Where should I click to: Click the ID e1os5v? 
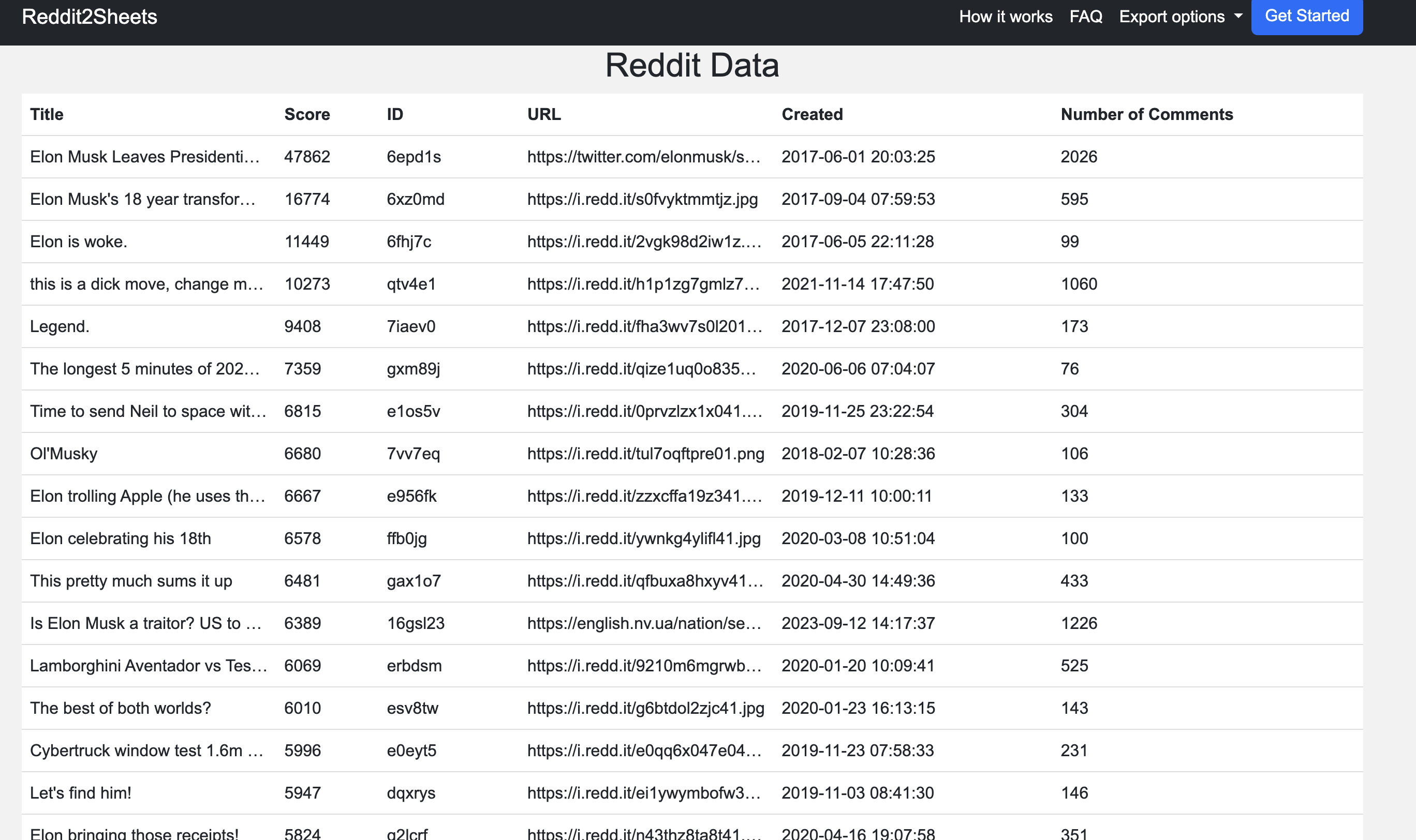click(x=413, y=412)
